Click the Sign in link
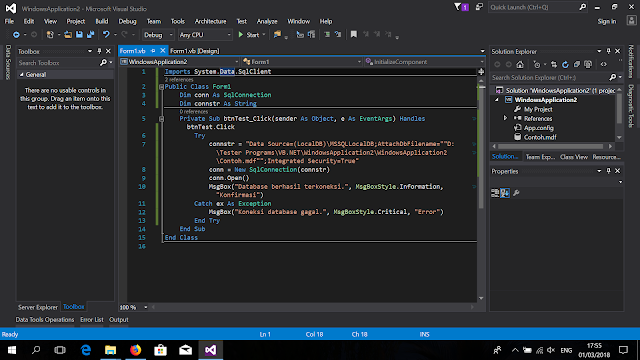Viewport: 640px width, 360px height. (x=607, y=21)
